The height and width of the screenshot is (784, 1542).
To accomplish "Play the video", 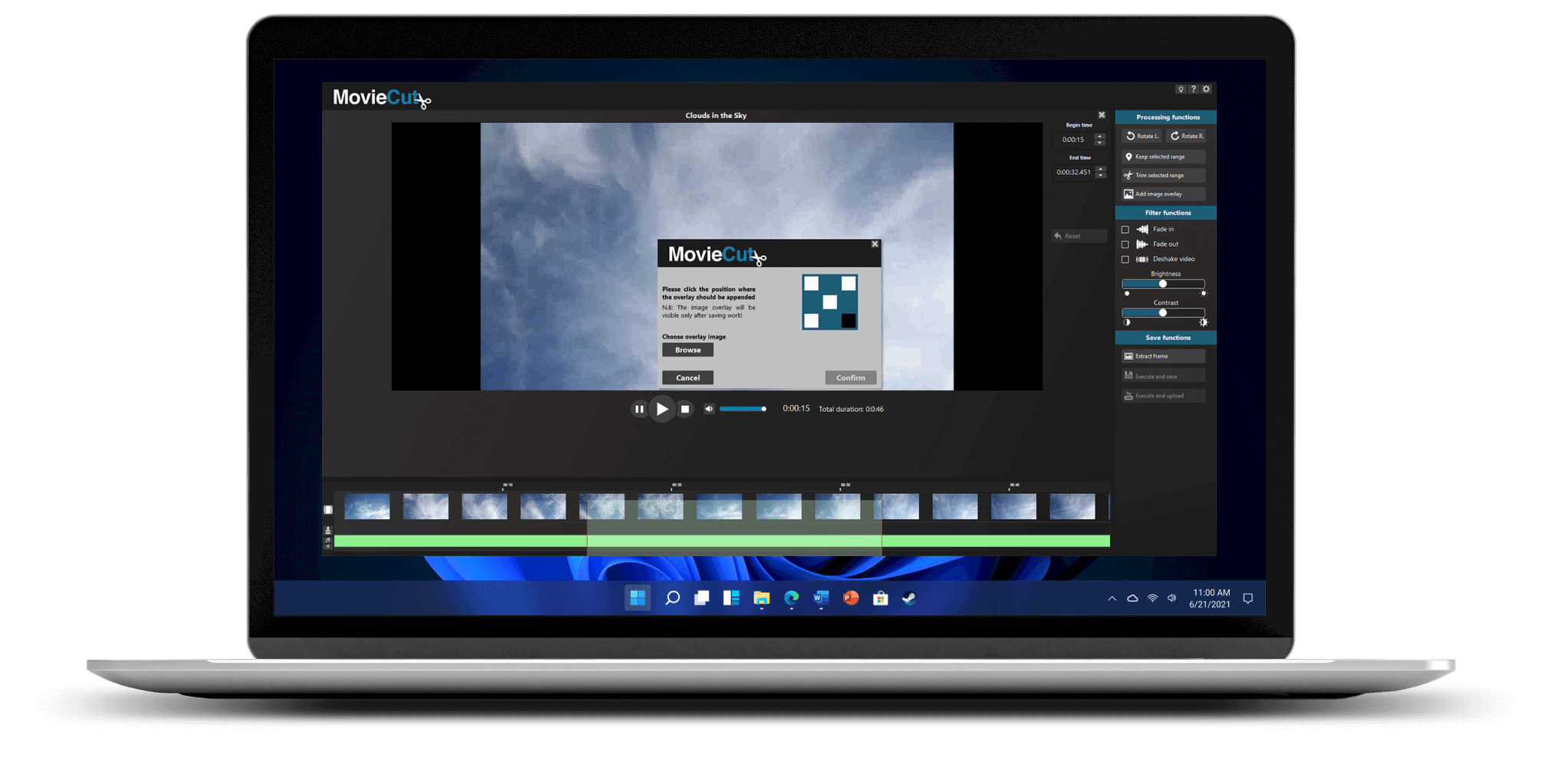I will [662, 409].
